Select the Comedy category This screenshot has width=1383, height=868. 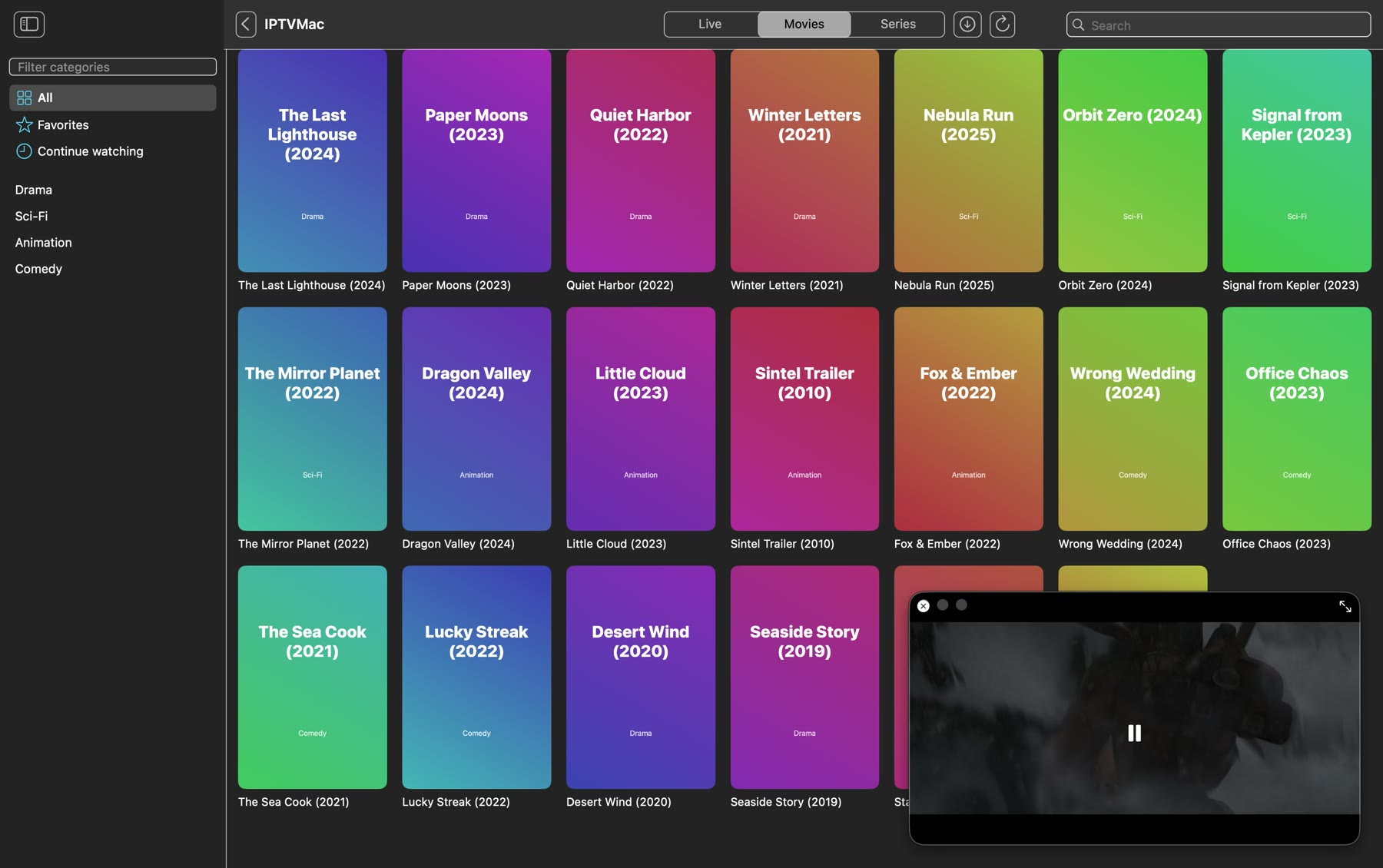click(x=113, y=269)
